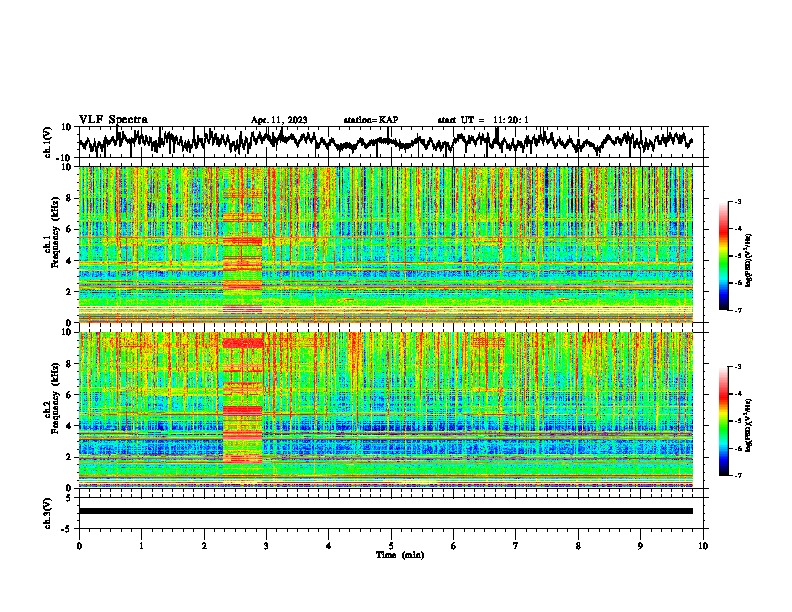Select the "Time (min)" x-axis label
This screenshot has width=792, height=612.
point(400,555)
